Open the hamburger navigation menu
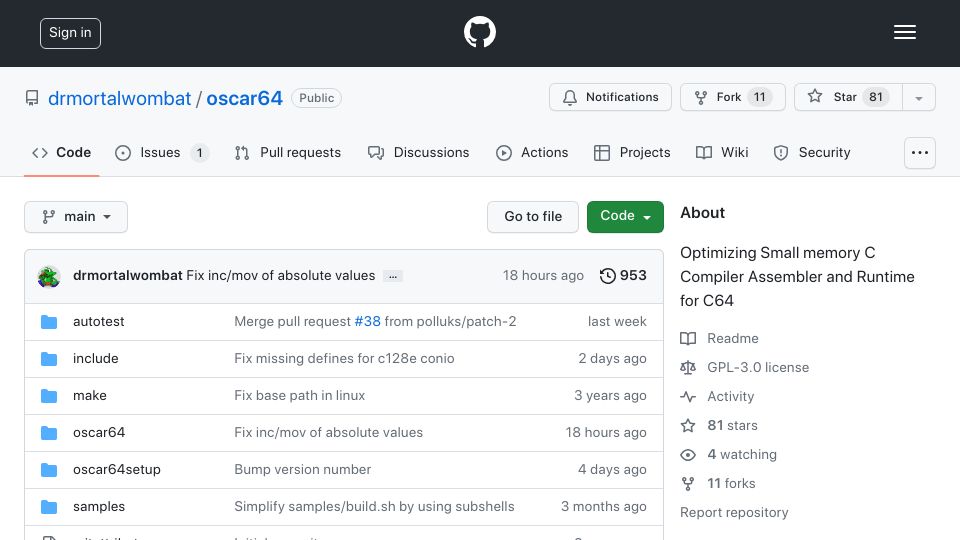 point(904,32)
